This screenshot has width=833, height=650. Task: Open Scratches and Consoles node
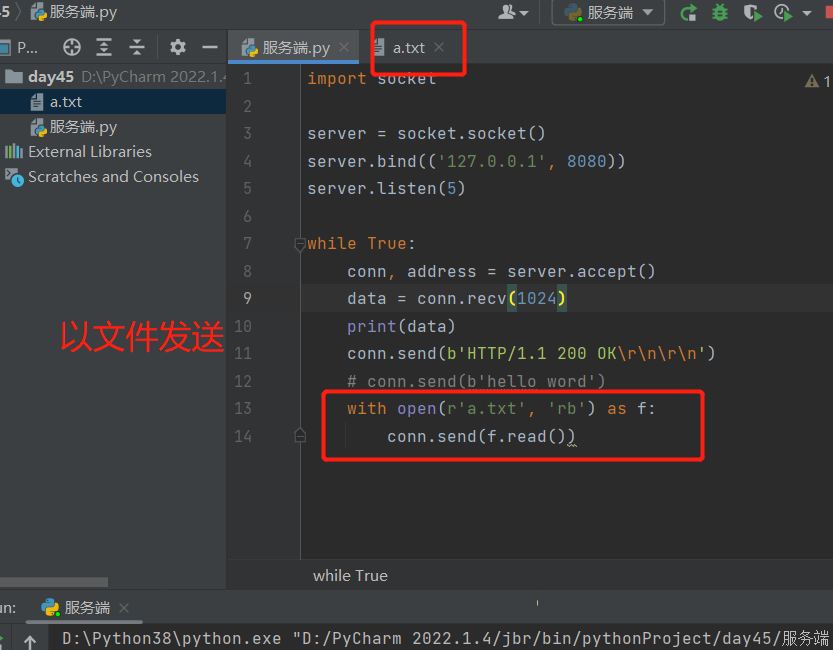[113, 177]
